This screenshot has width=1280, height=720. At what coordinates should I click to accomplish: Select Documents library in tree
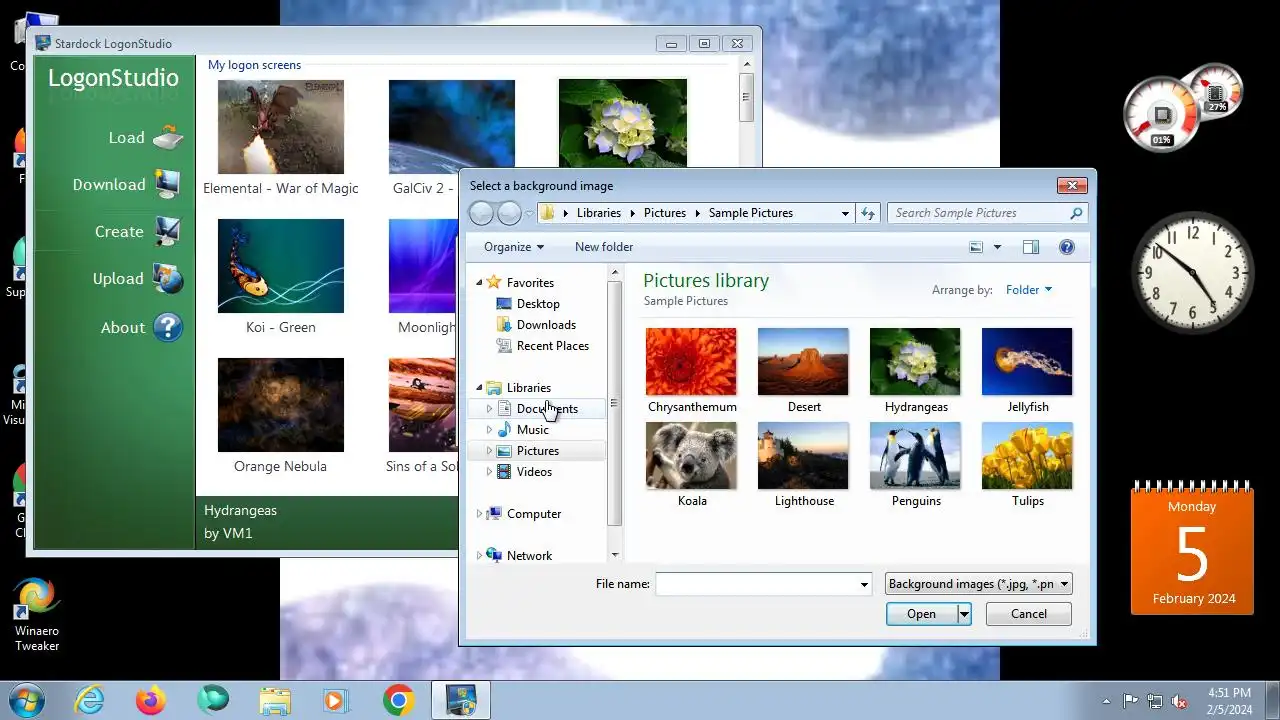pyautogui.click(x=546, y=409)
